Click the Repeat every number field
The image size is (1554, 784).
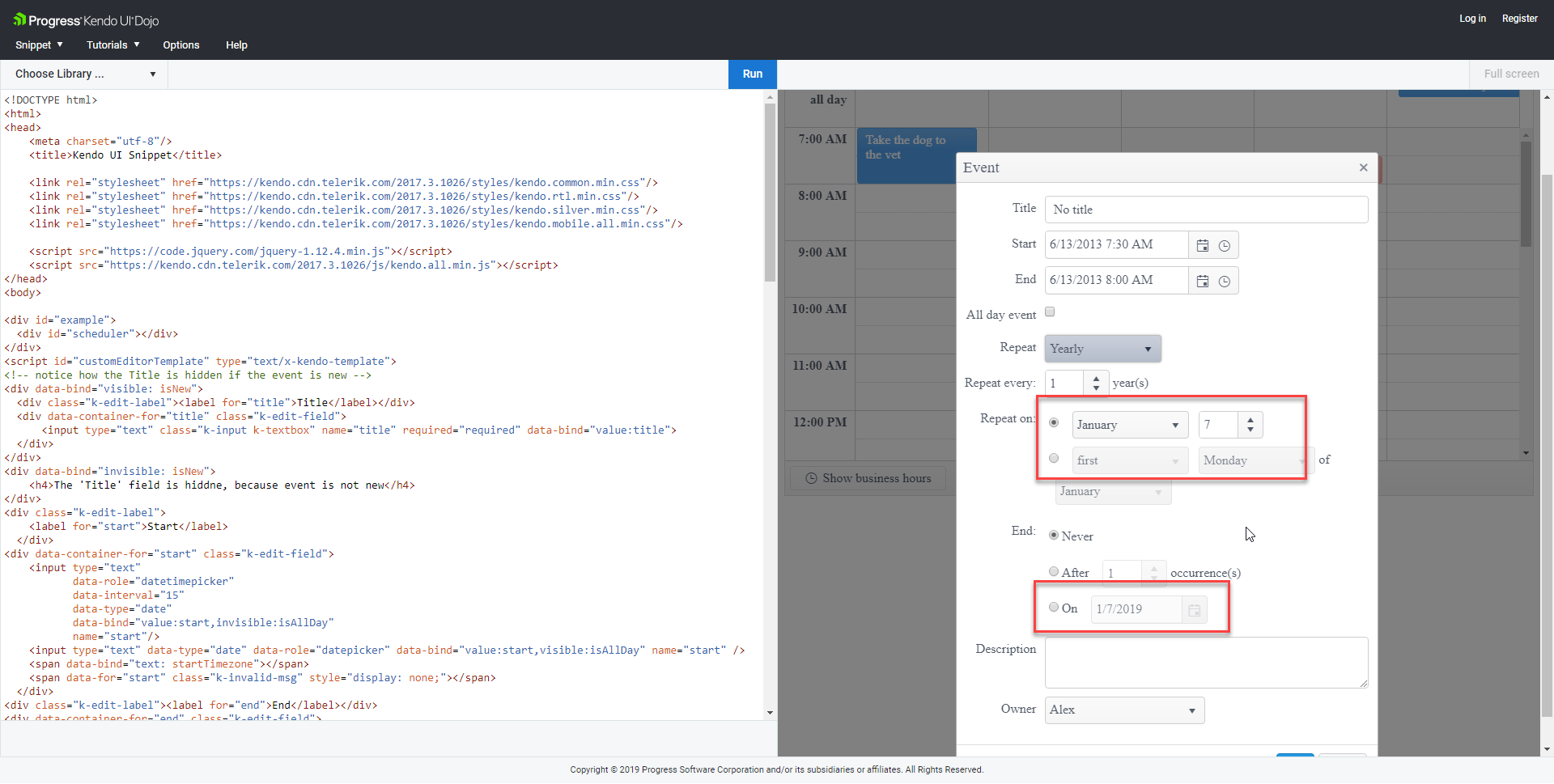(x=1065, y=384)
